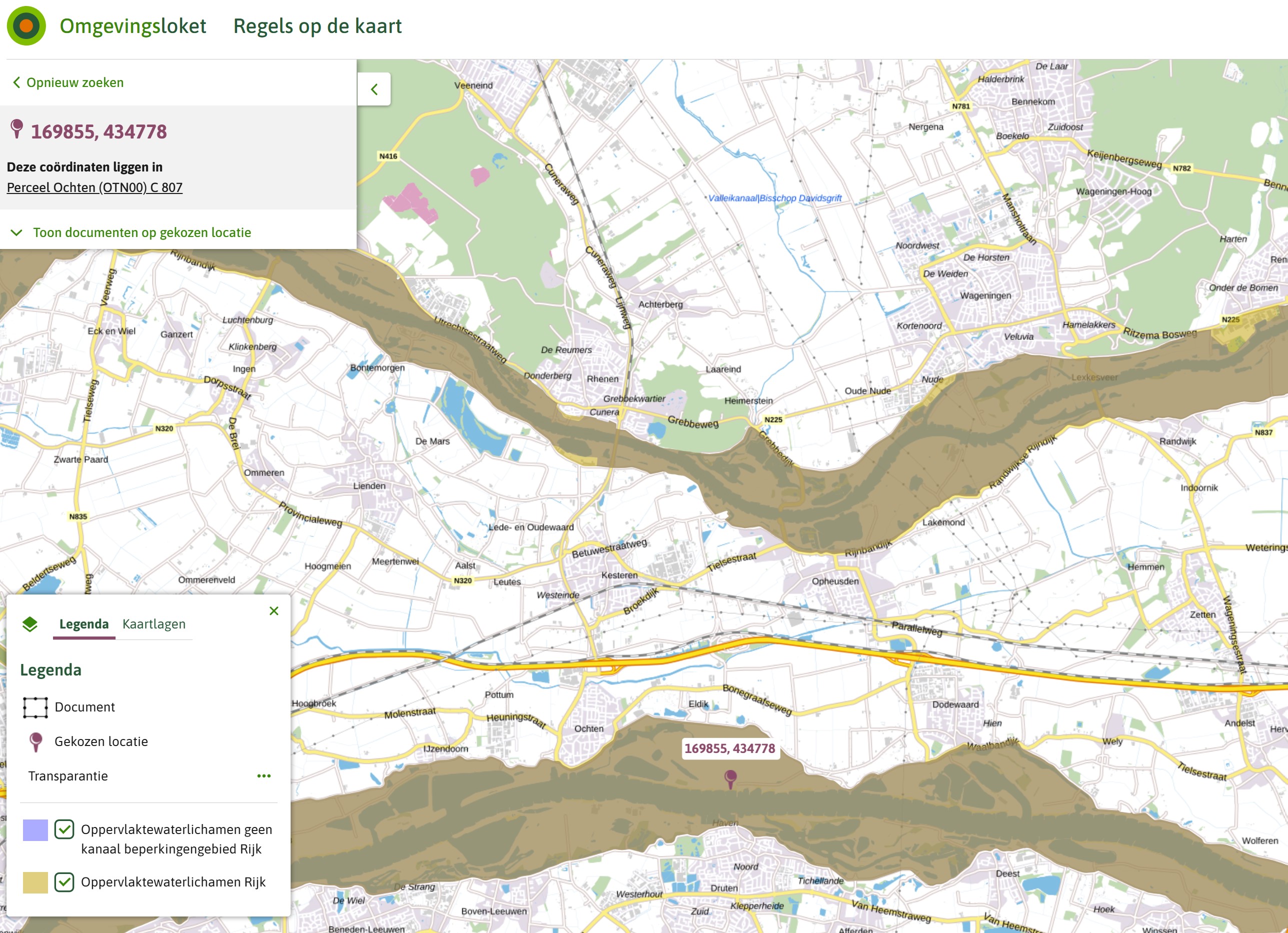
Task: Open Perceel Ochten (OTN00) C 807 link
Action: pyautogui.click(x=94, y=187)
